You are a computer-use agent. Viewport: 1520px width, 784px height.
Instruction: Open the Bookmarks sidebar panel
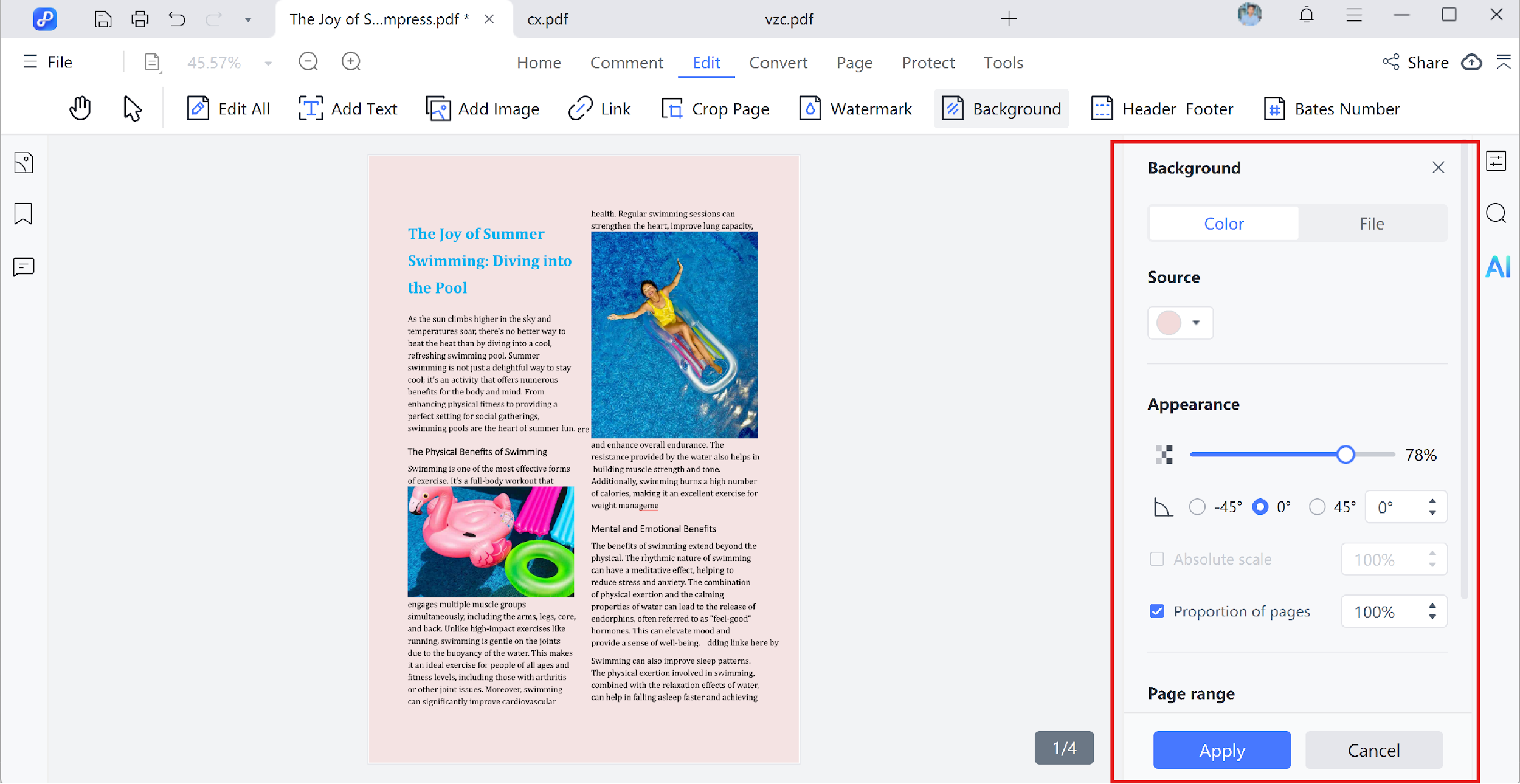coord(23,214)
